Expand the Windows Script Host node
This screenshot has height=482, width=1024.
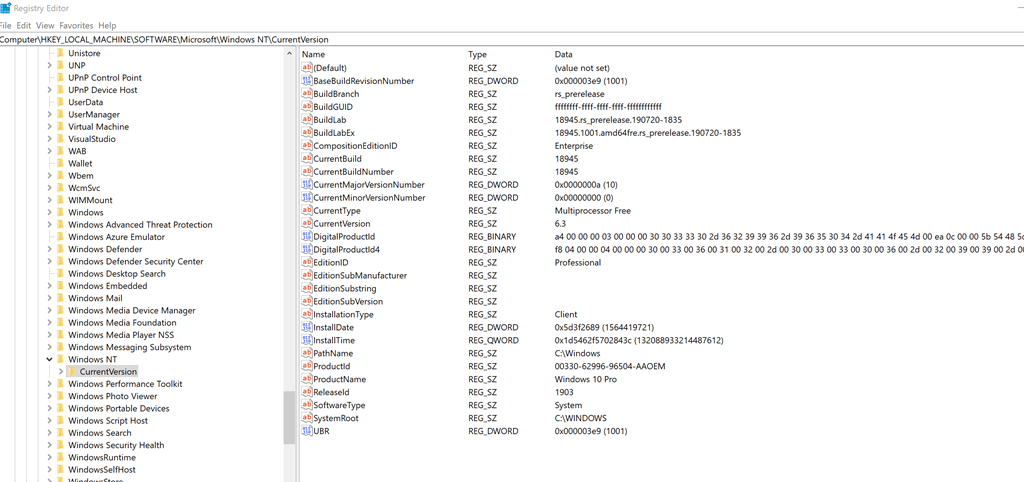[50, 421]
